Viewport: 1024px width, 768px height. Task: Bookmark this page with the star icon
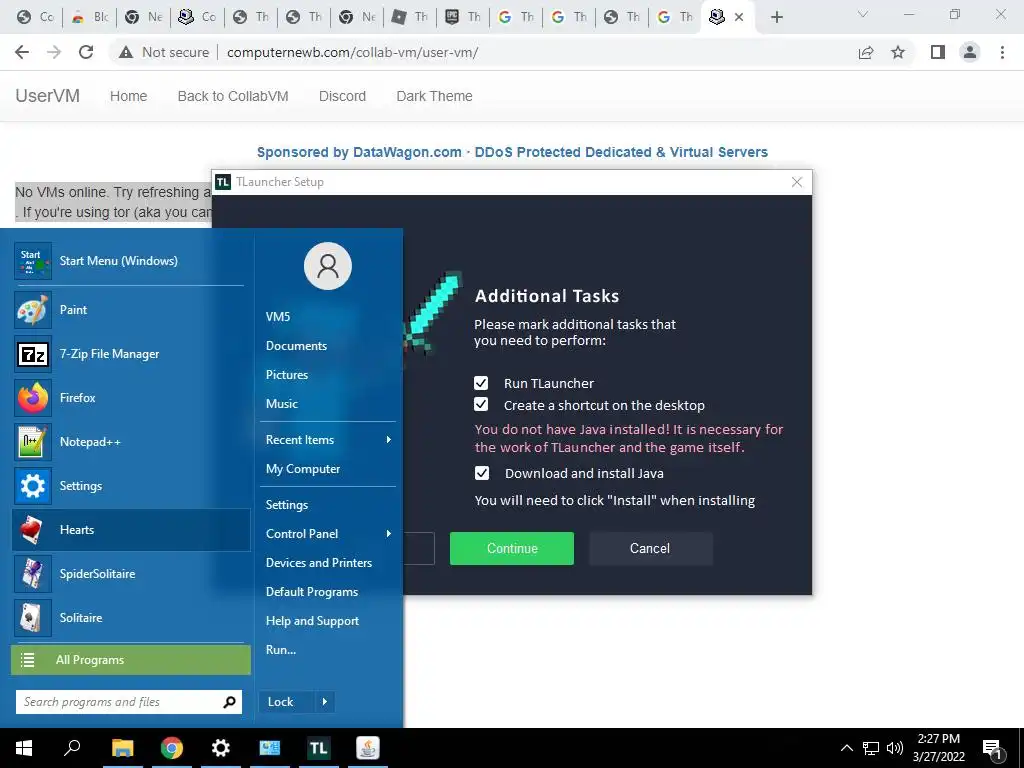tap(898, 52)
